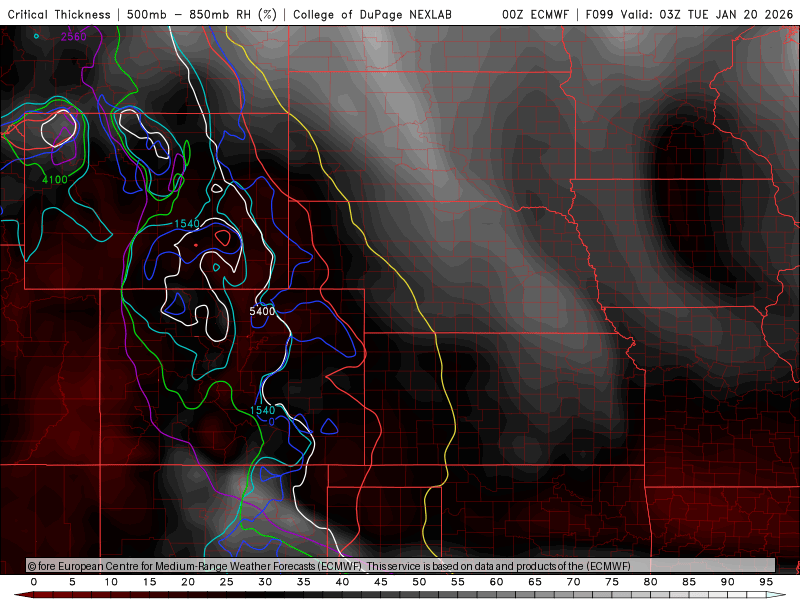The height and width of the screenshot is (600, 800).
Task: Click the "30" tick on the color scale
Action: click(x=265, y=582)
